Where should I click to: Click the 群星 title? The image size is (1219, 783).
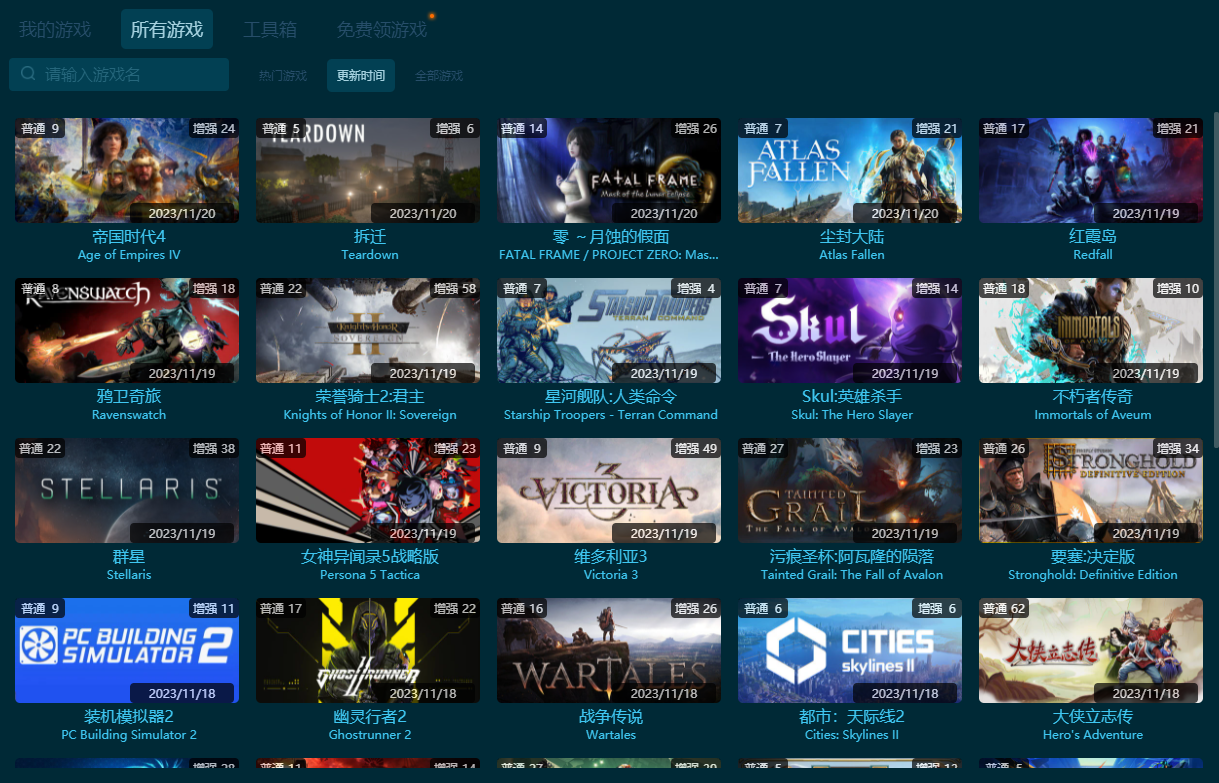(129, 557)
